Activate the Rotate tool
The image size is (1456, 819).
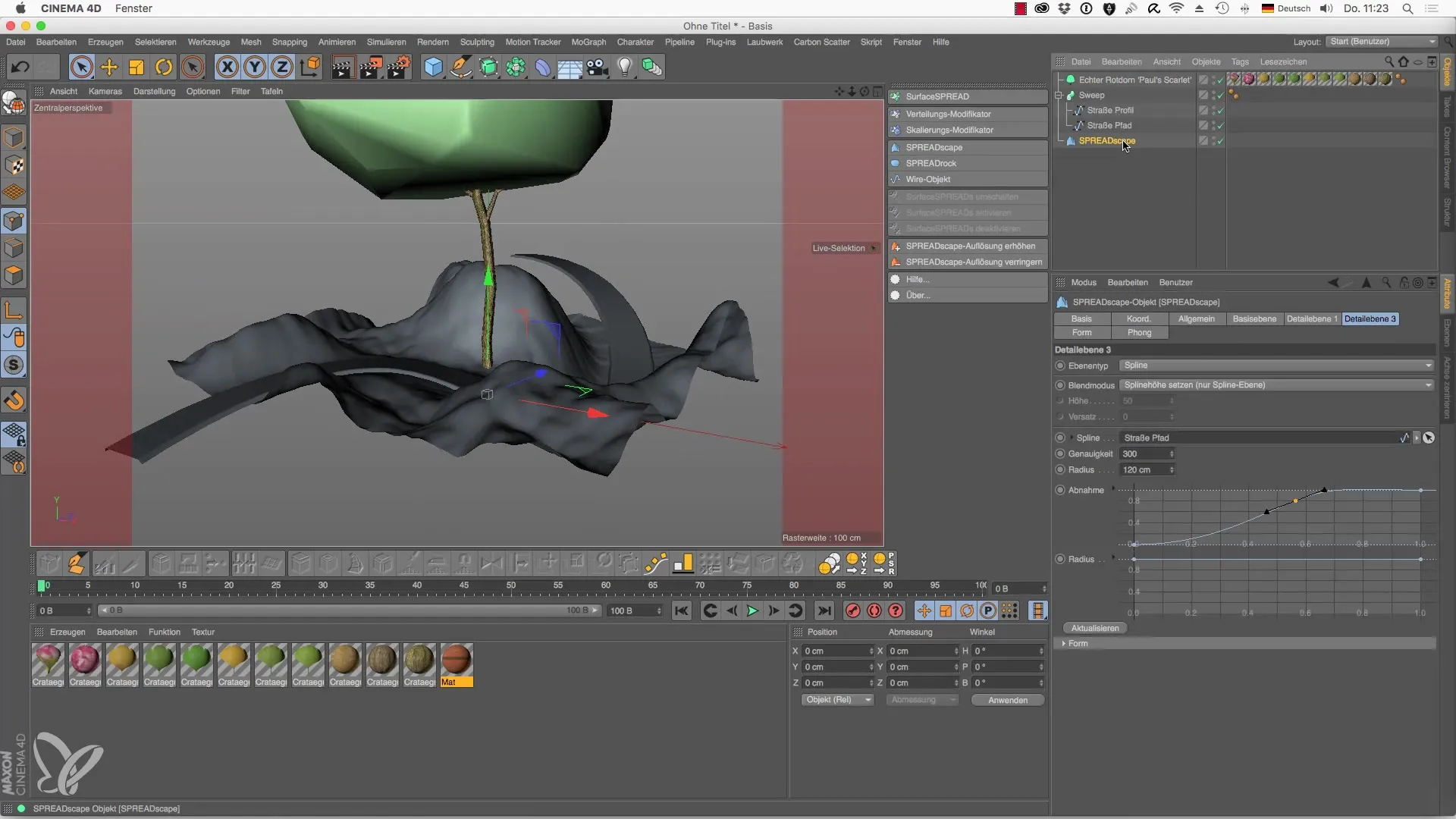click(164, 67)
